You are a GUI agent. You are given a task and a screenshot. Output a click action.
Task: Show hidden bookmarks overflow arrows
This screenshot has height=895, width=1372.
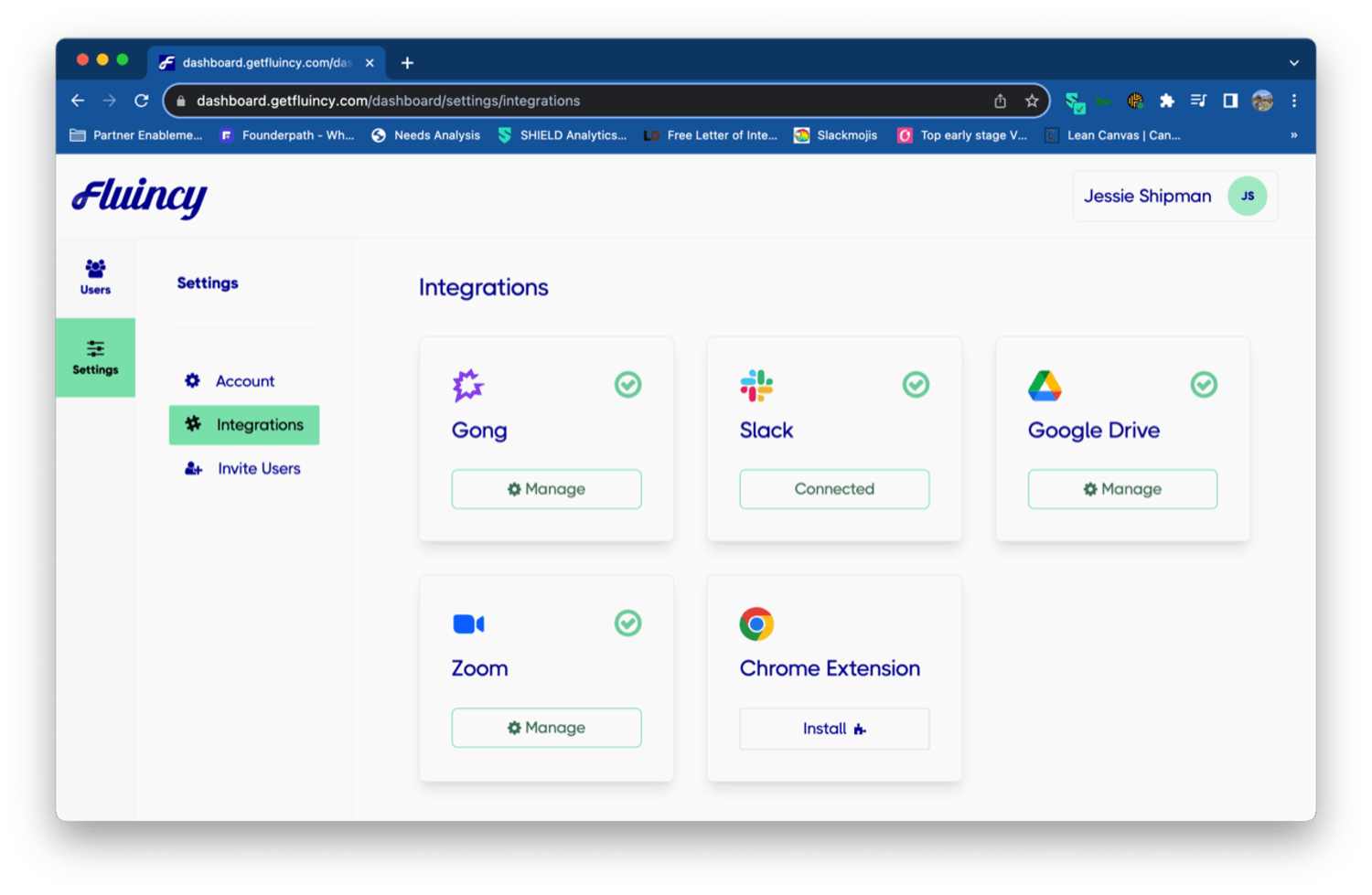[1293, 135]
